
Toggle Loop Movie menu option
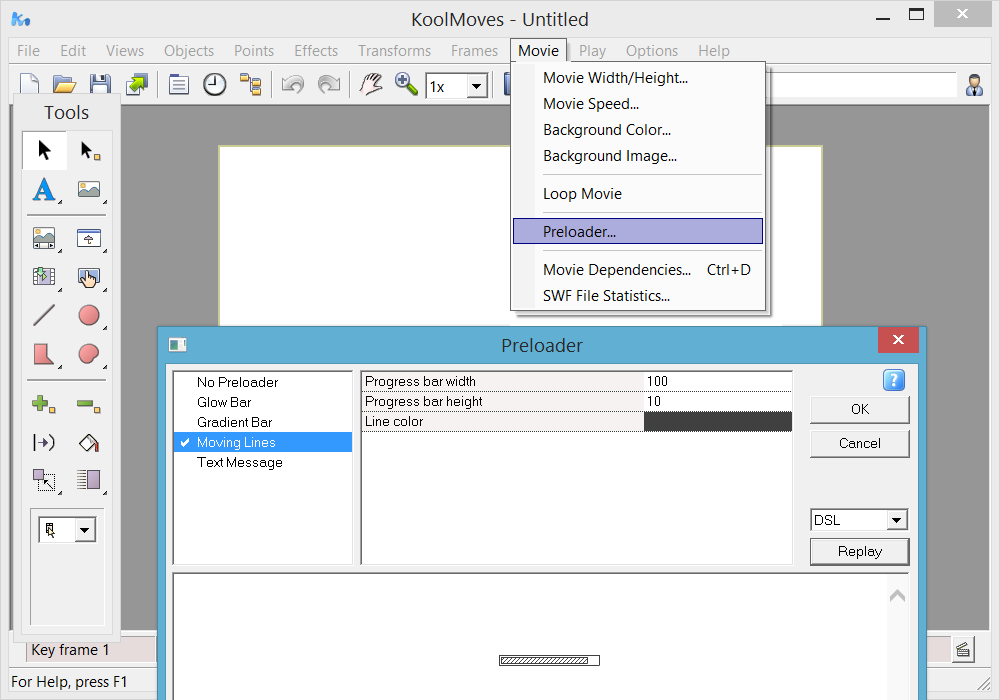[x=638, y=194]
